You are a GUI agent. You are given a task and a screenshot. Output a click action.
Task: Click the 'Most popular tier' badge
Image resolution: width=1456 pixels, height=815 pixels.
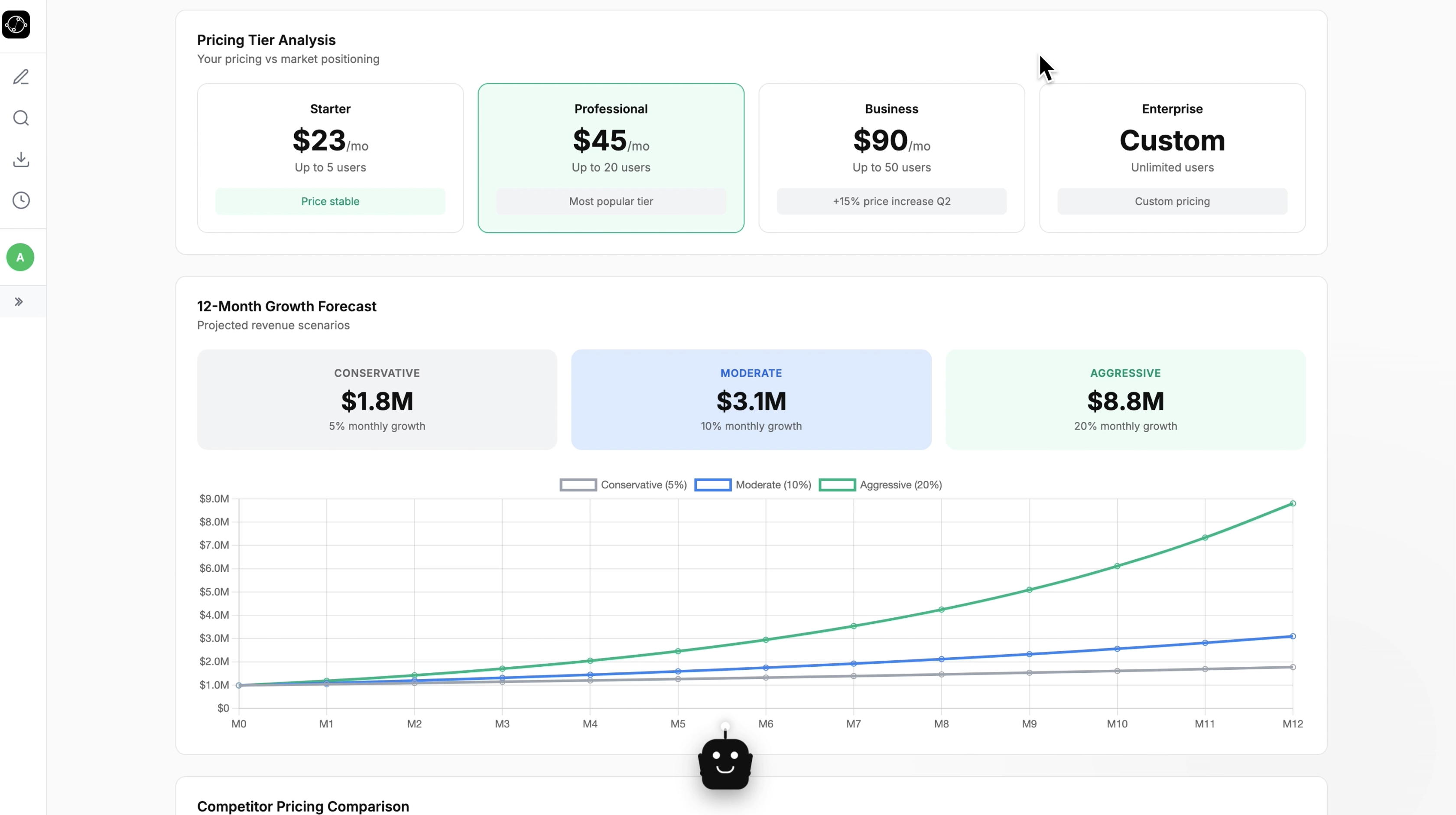(611, 201)
